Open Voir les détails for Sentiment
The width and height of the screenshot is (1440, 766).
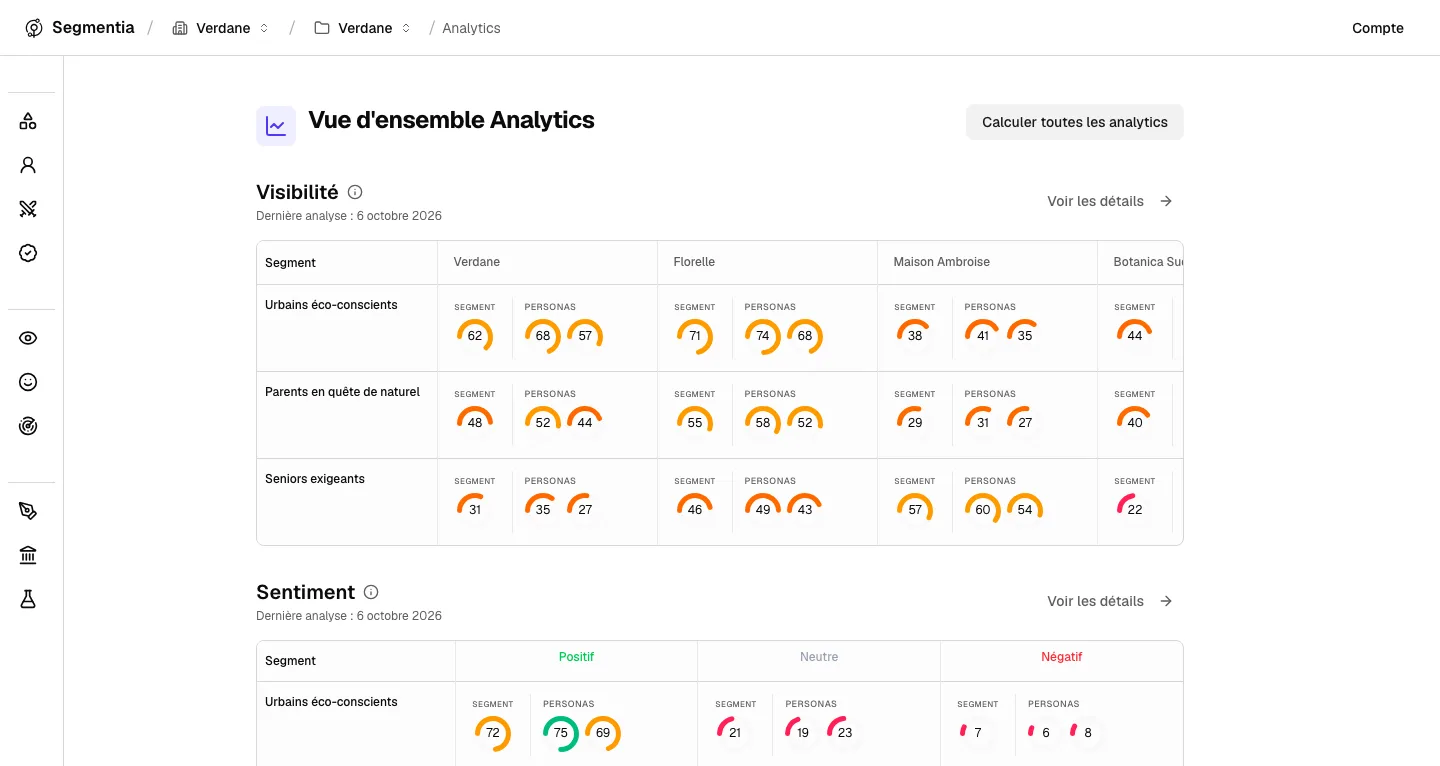(x=1095, y=601)
